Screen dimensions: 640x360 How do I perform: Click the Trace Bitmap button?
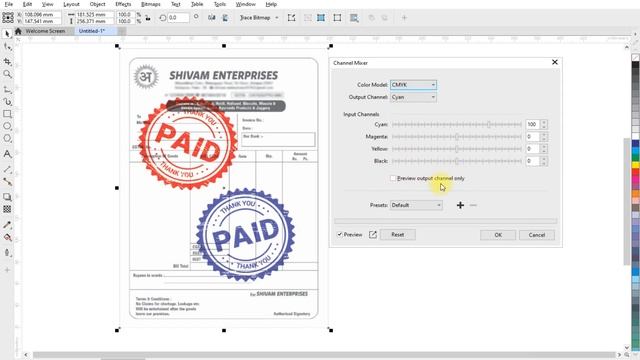tap(255, 18)
